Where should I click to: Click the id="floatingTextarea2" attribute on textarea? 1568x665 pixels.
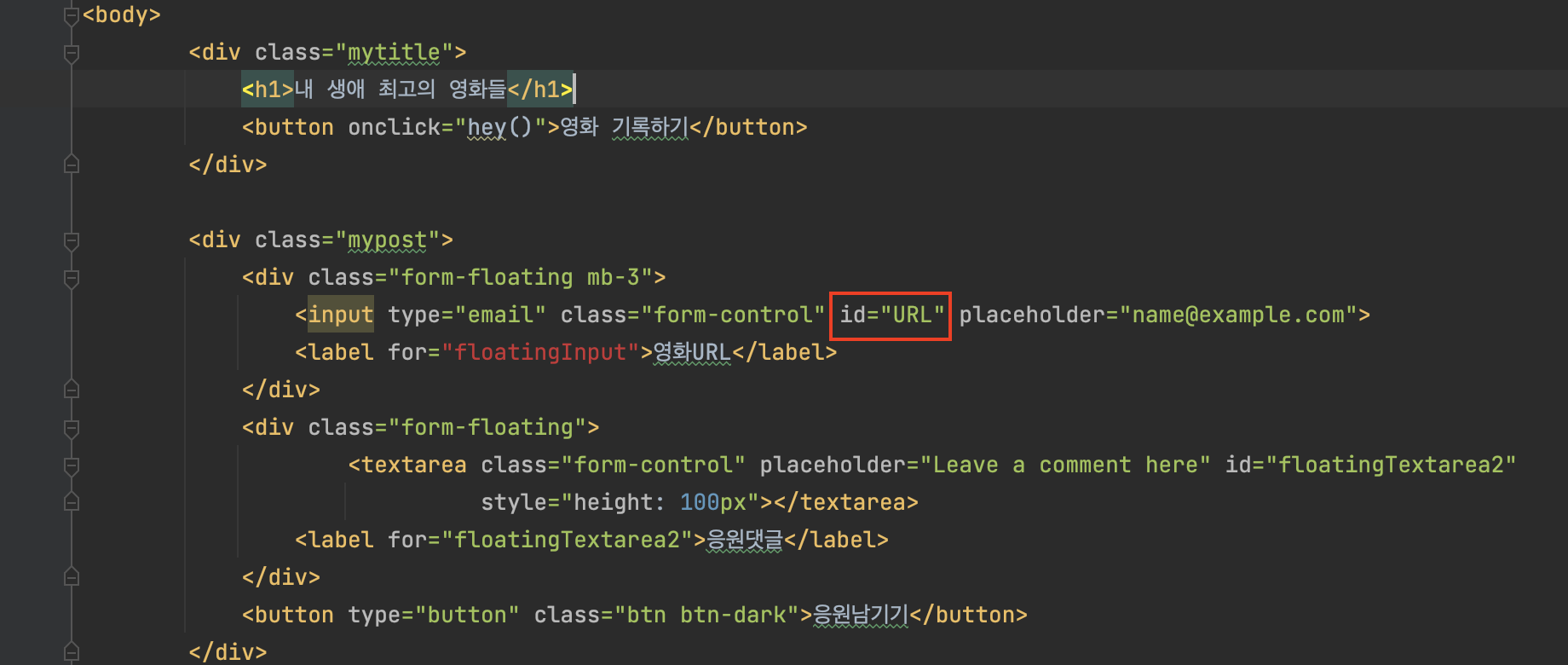tap(1371, 465)
